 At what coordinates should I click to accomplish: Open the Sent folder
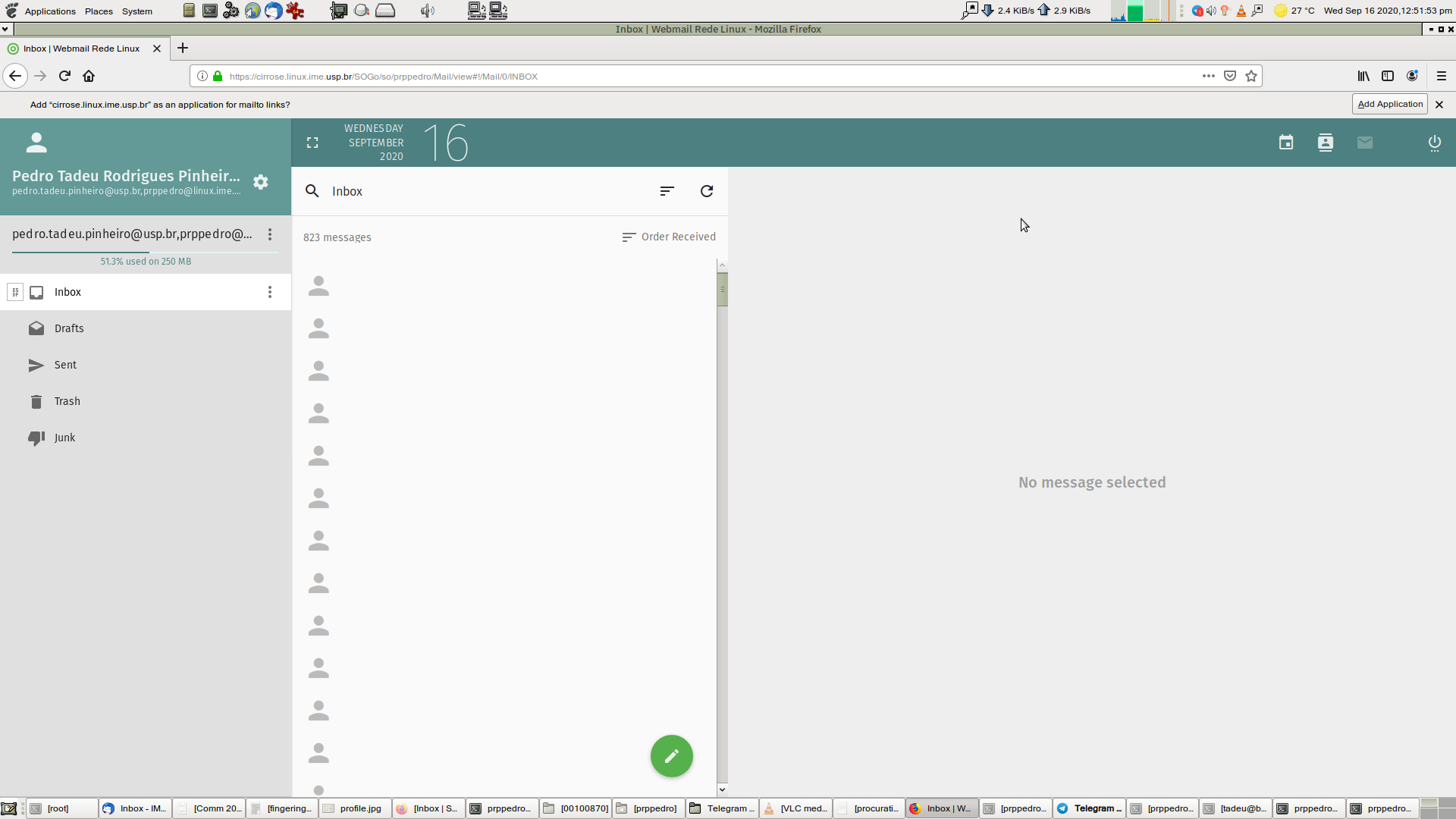65,365
